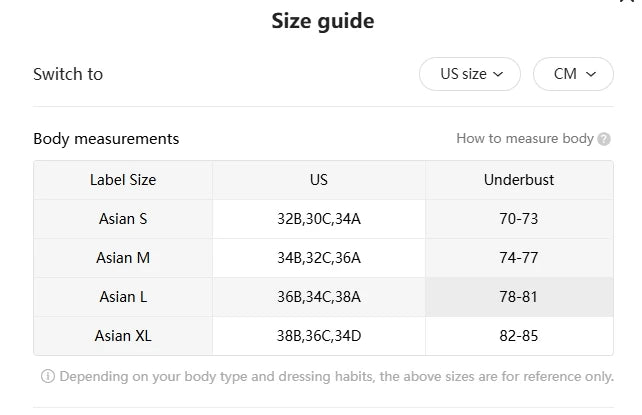Open the US size dropdown
The width and height of the screenshot is (642, 415).
(x=470, y=74)
